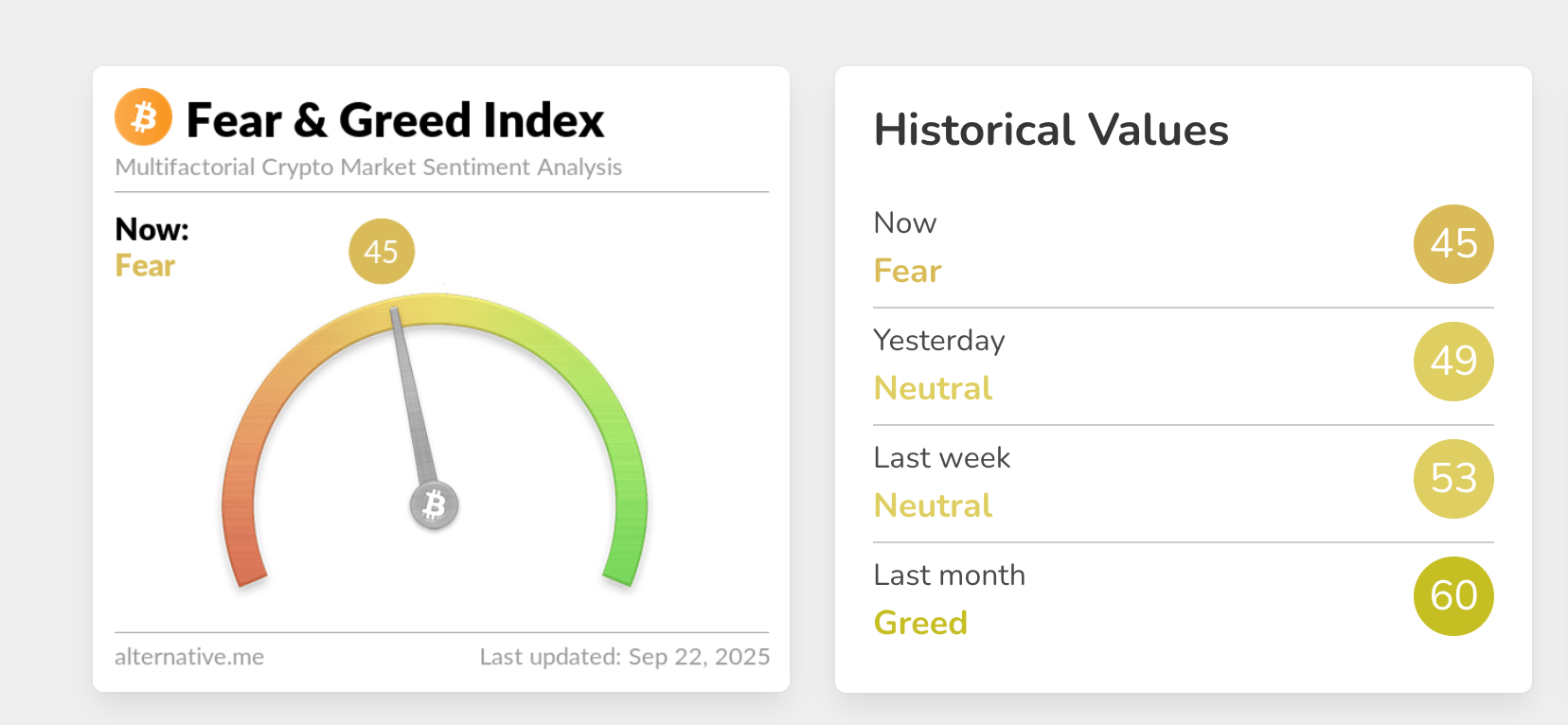
Task: Click the 49 circle for Yesterday
Action: [1453, 362]
